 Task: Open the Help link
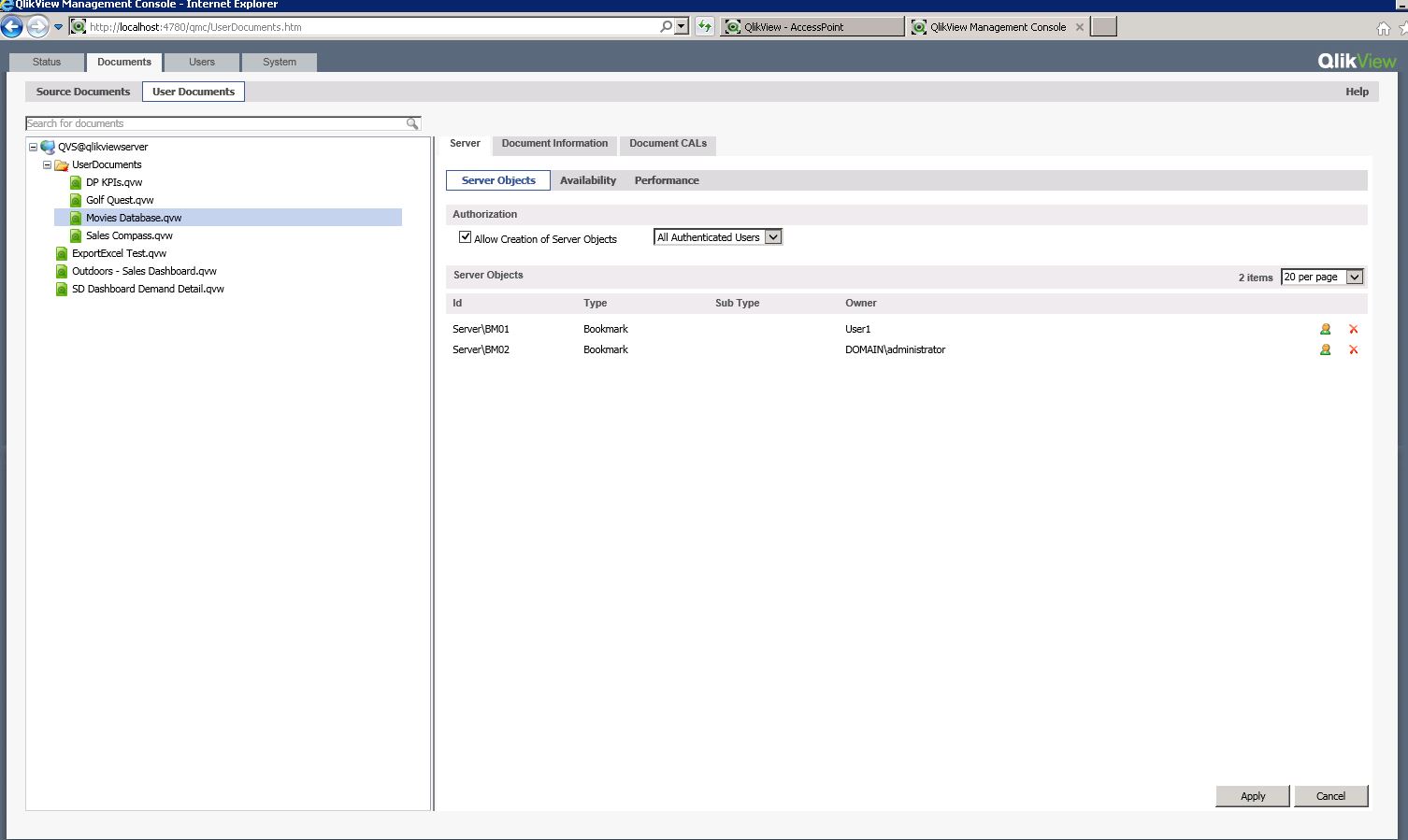click(x=1357, y=91)
